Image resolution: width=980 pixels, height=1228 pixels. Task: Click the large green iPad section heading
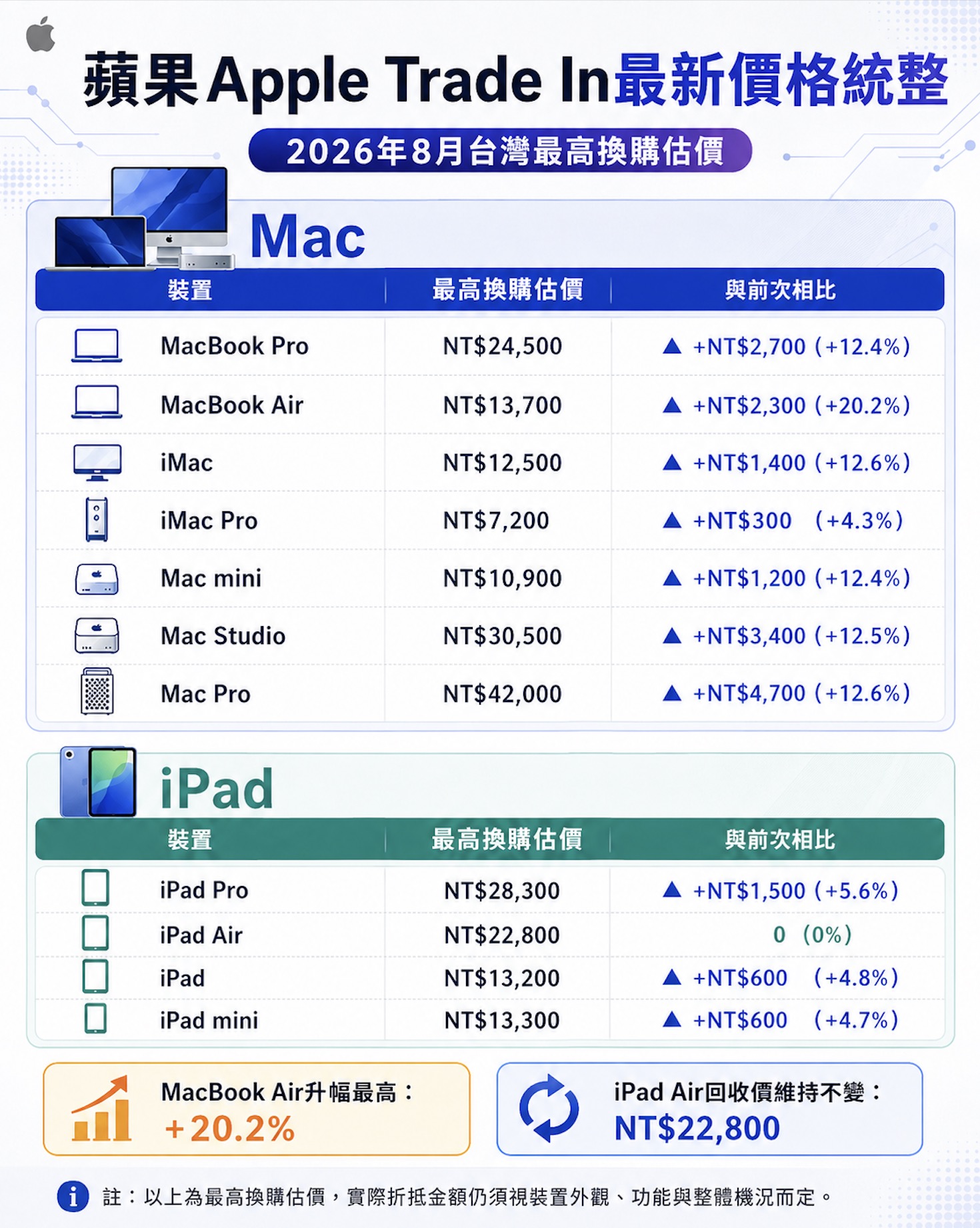[x=217, y=788]
